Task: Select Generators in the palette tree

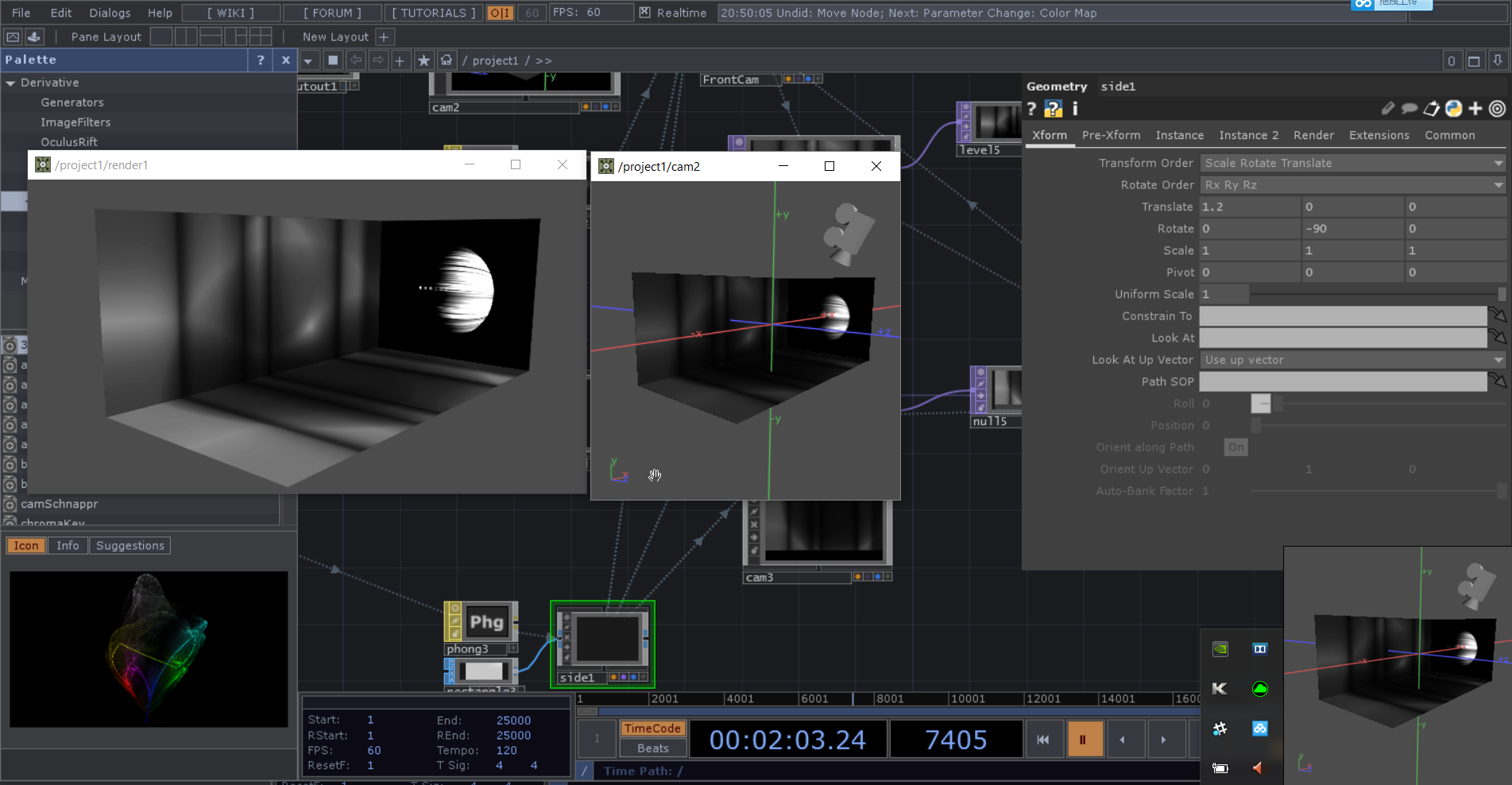Action: coord(72,102)
